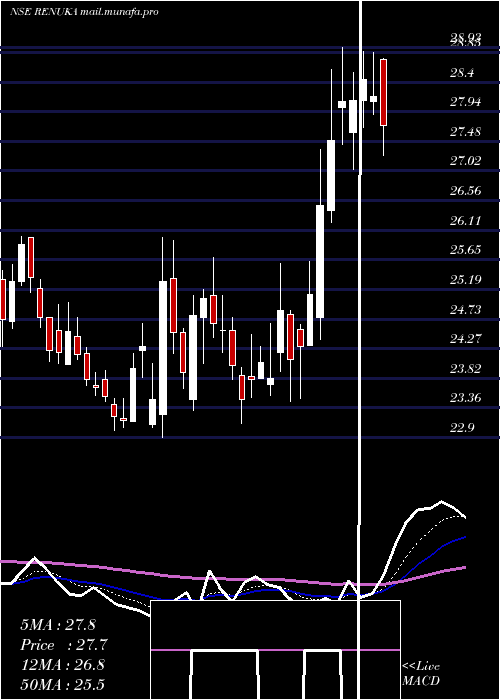
Task: Click the 27.94 price axis label
Action: click(x=465, y=102)
